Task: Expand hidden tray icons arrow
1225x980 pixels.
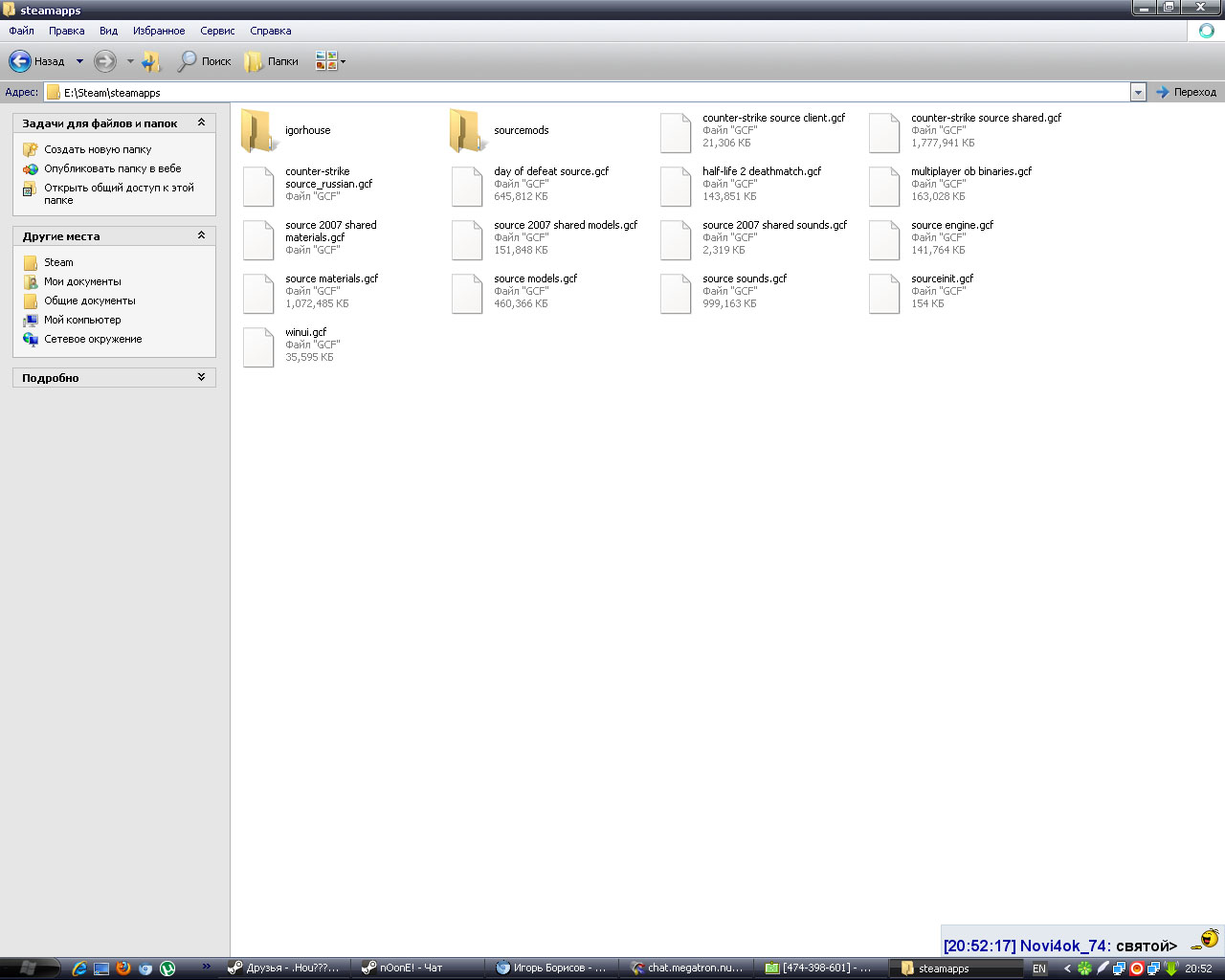Action: click(1067, 969)
